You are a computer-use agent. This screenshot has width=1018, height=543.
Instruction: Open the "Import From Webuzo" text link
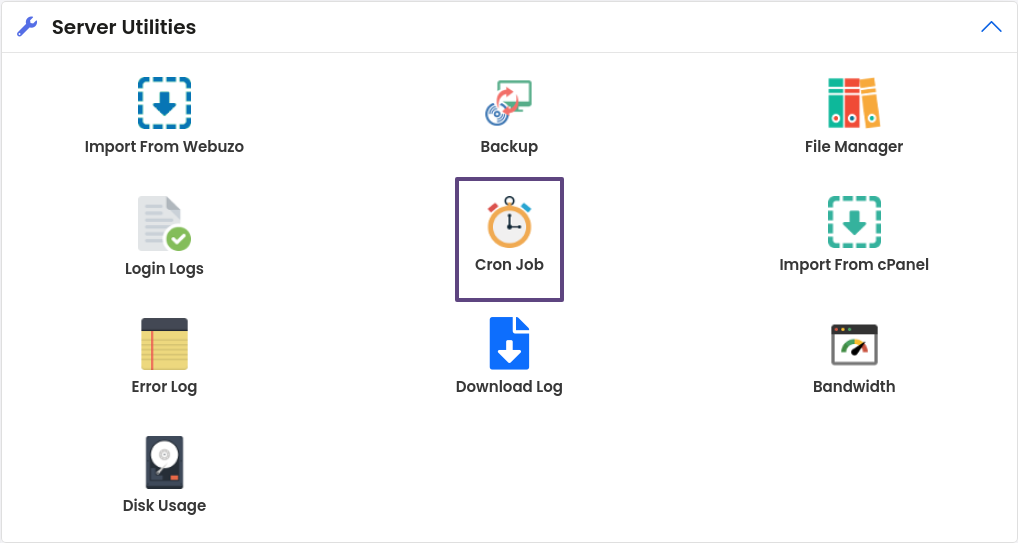164,147
